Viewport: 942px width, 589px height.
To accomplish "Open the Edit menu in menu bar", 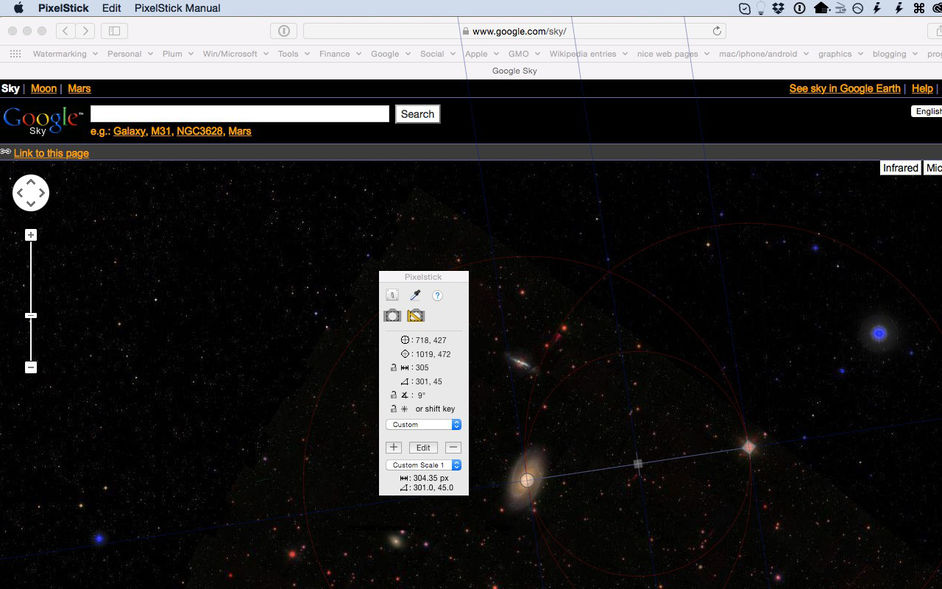I will click(111, 8).
